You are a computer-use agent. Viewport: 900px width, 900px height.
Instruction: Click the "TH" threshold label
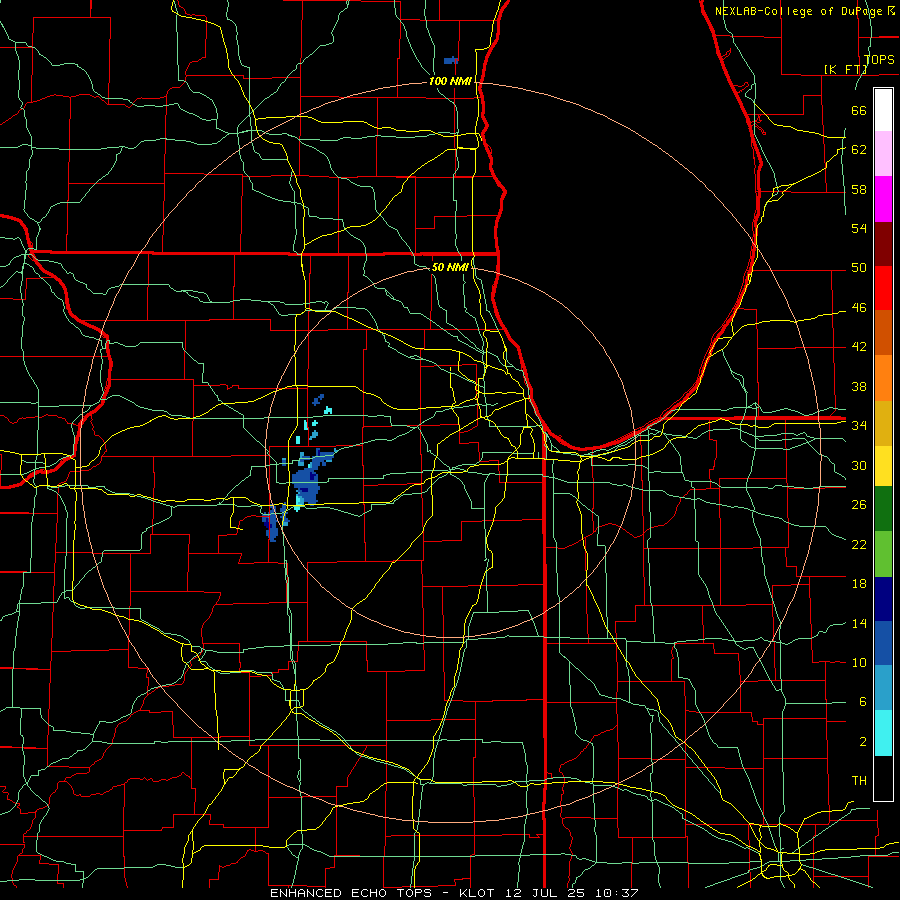point(859,781)
